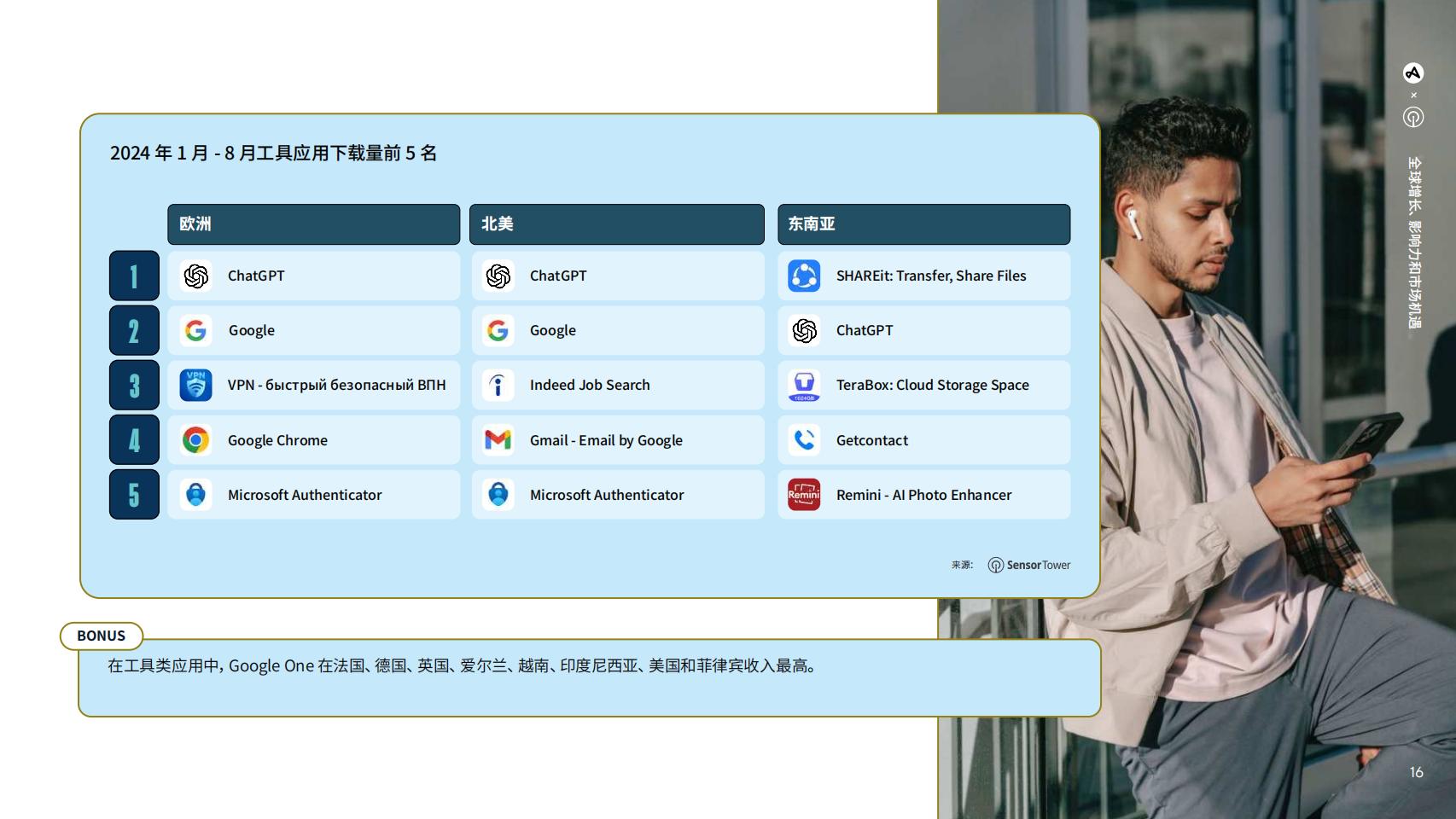Click the 'VPN - быстрый безопасный ВПН' text
Screen dimensions: 1456x819
click(336, 385)
